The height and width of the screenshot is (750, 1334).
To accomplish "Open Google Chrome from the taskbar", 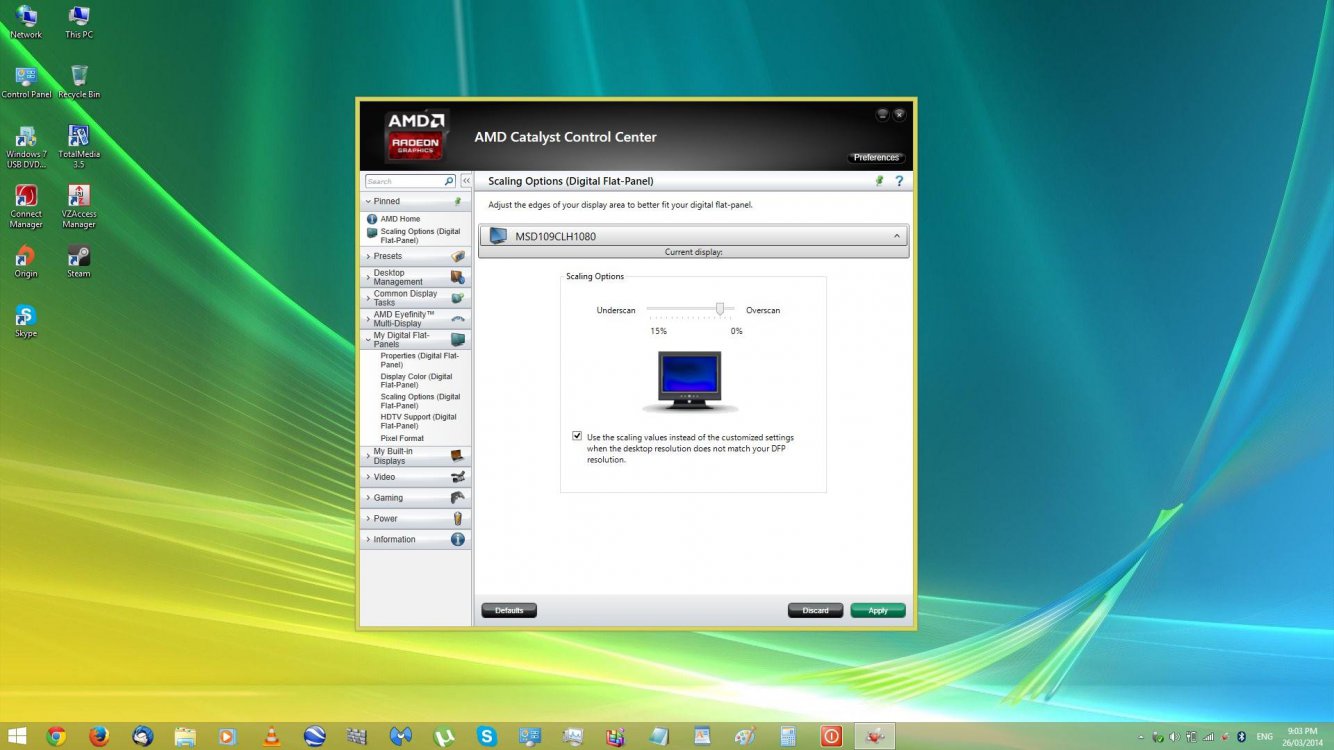I will coord(56,736).
